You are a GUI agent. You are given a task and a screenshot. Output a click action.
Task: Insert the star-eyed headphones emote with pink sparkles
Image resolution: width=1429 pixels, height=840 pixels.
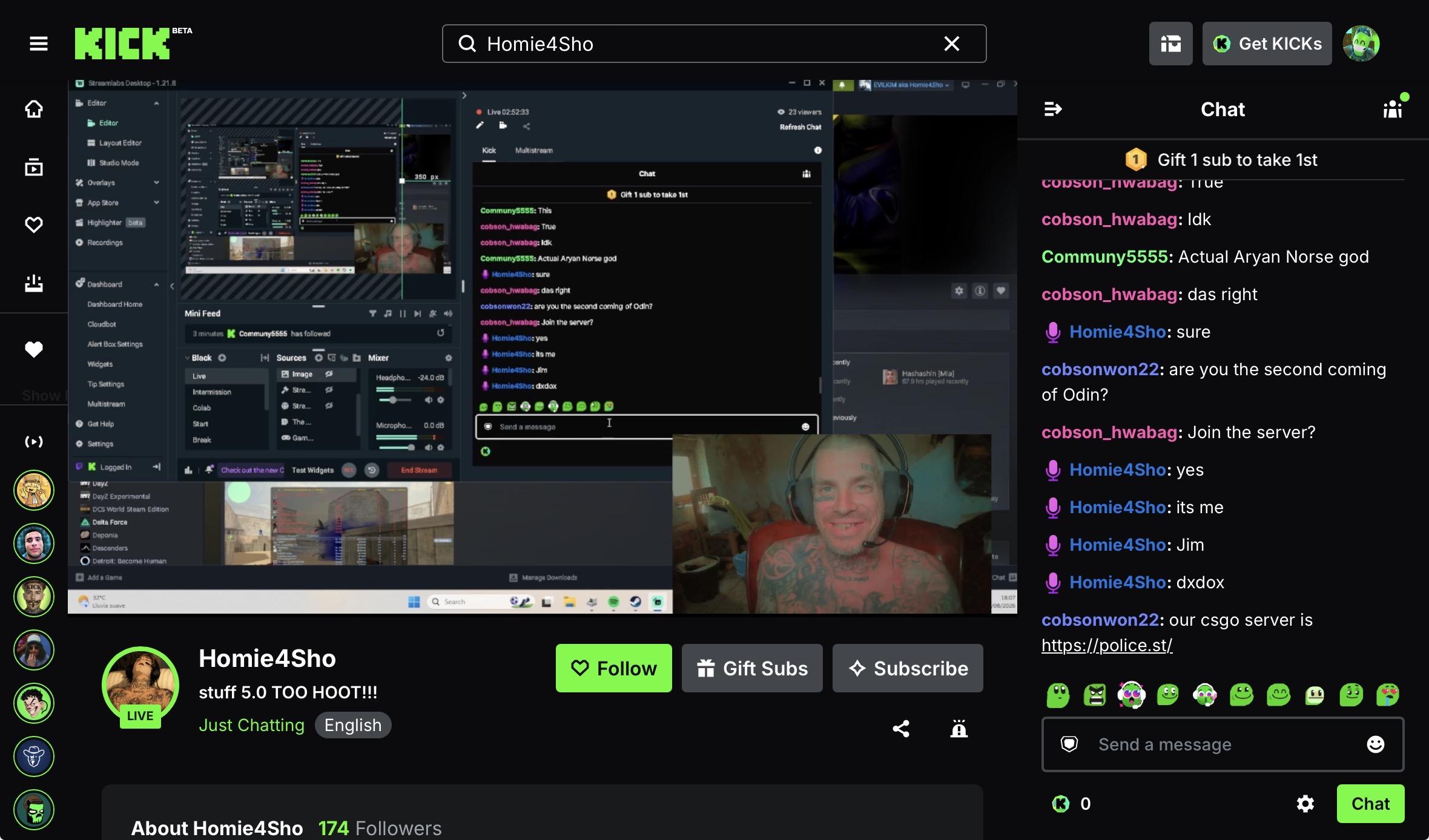(1131, 695)
